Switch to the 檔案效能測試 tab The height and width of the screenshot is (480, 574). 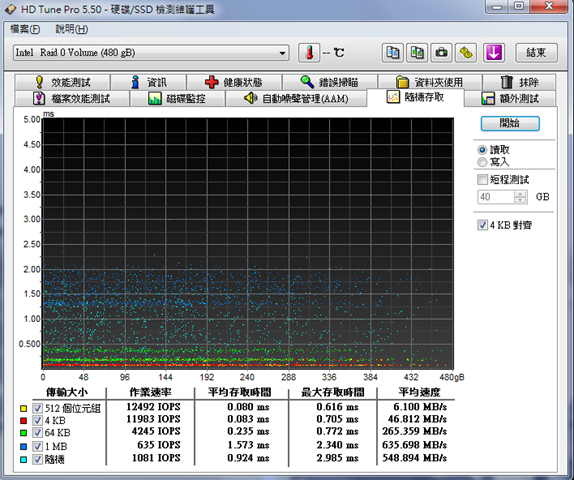tap(71, 98)
